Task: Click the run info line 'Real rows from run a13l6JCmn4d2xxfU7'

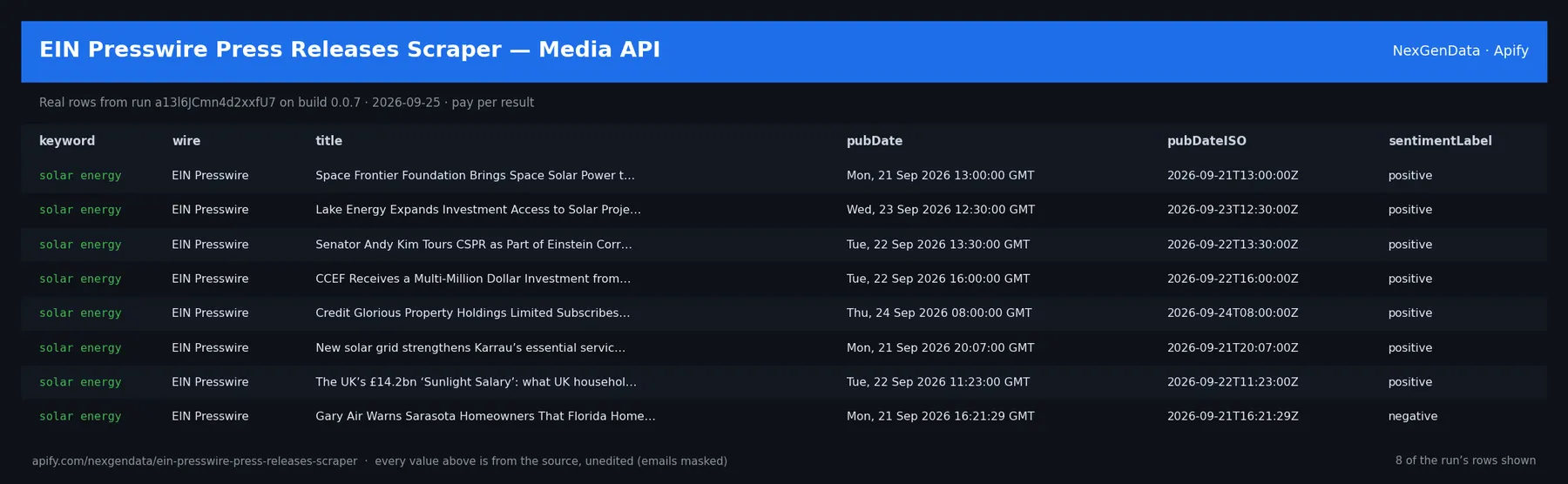Action: click(x=157, y=103)
